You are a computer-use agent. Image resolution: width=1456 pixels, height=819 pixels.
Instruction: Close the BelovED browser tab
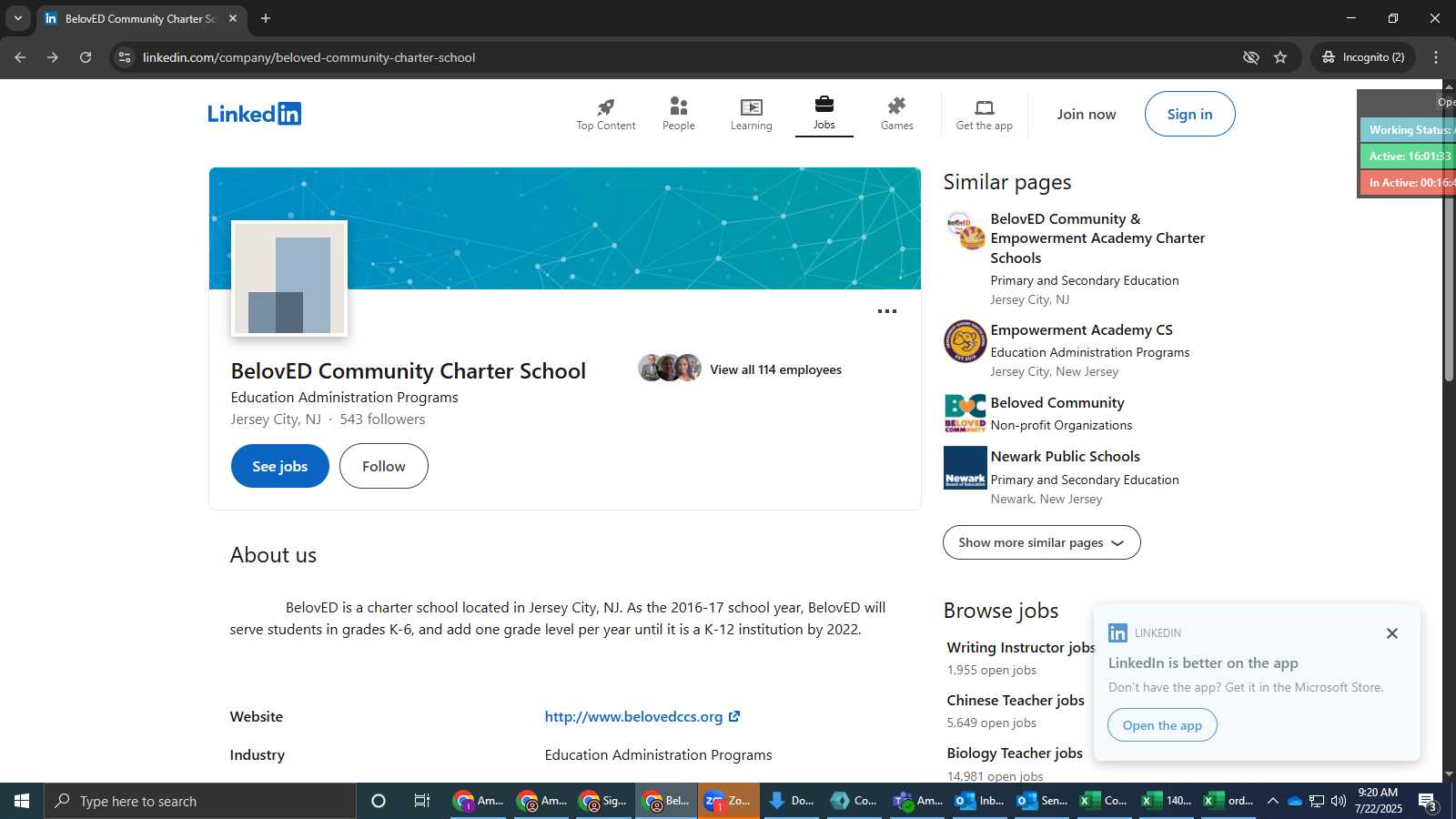coord(233,18)
